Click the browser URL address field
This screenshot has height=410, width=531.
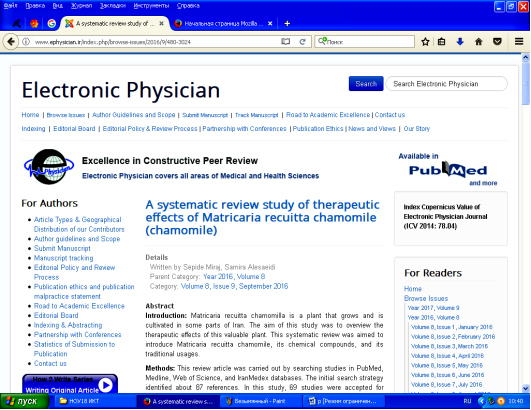point(156,42)
